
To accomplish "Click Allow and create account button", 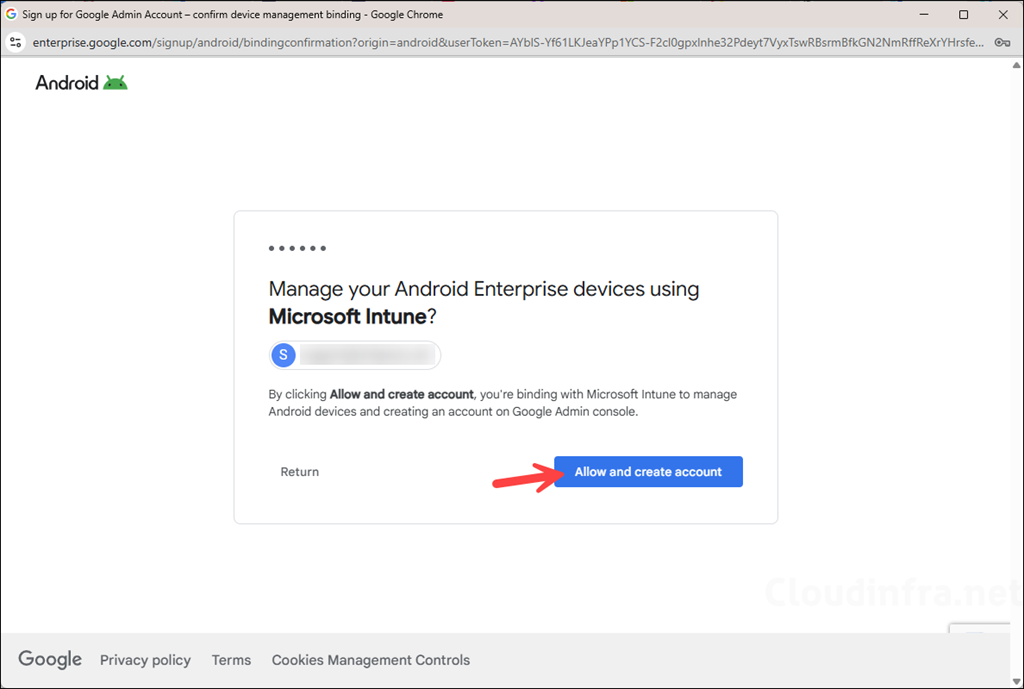I will tap(648, 472).
